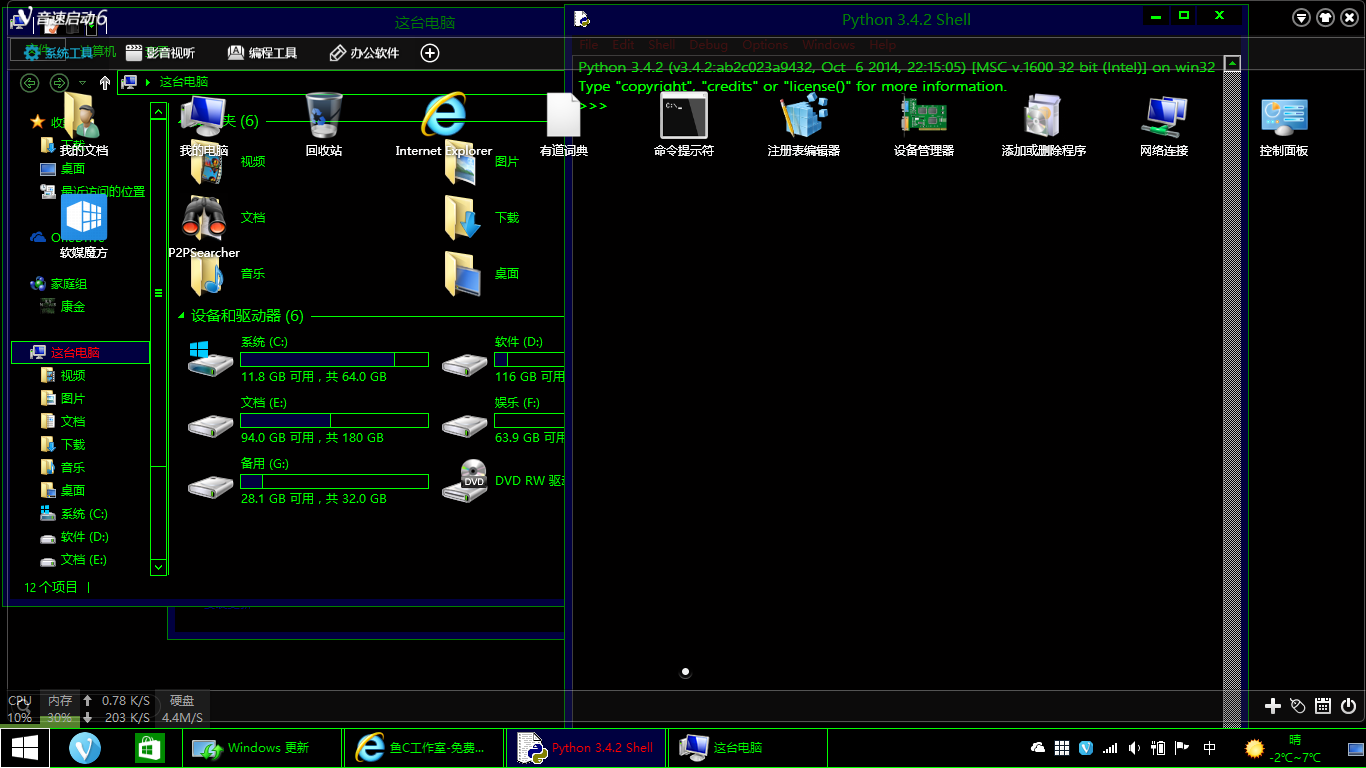The image size is (1366, 768).
Task: Open the 我的文档 launcher icon
Action: (83, 125)
